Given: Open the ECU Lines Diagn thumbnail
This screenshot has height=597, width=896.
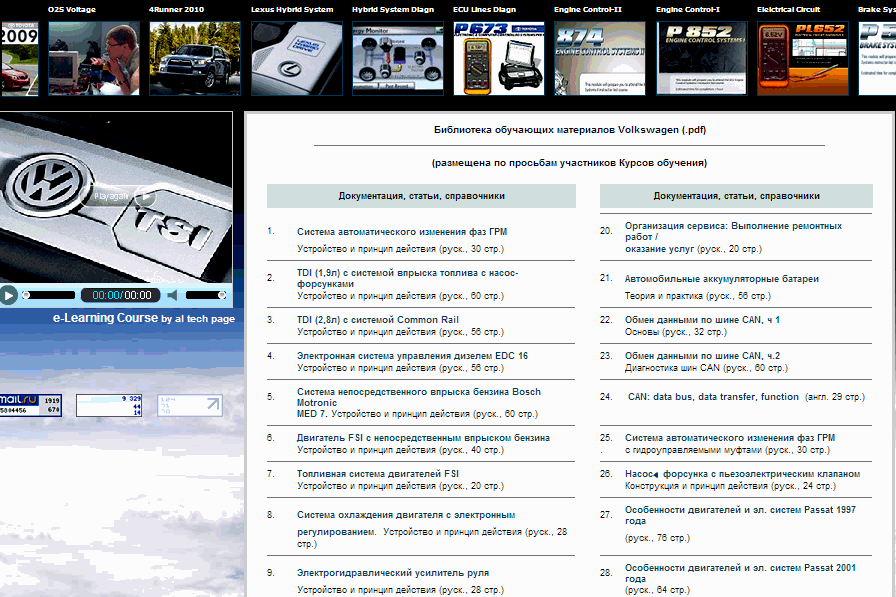Looking at the screenshot, I should tap(499, 58).
